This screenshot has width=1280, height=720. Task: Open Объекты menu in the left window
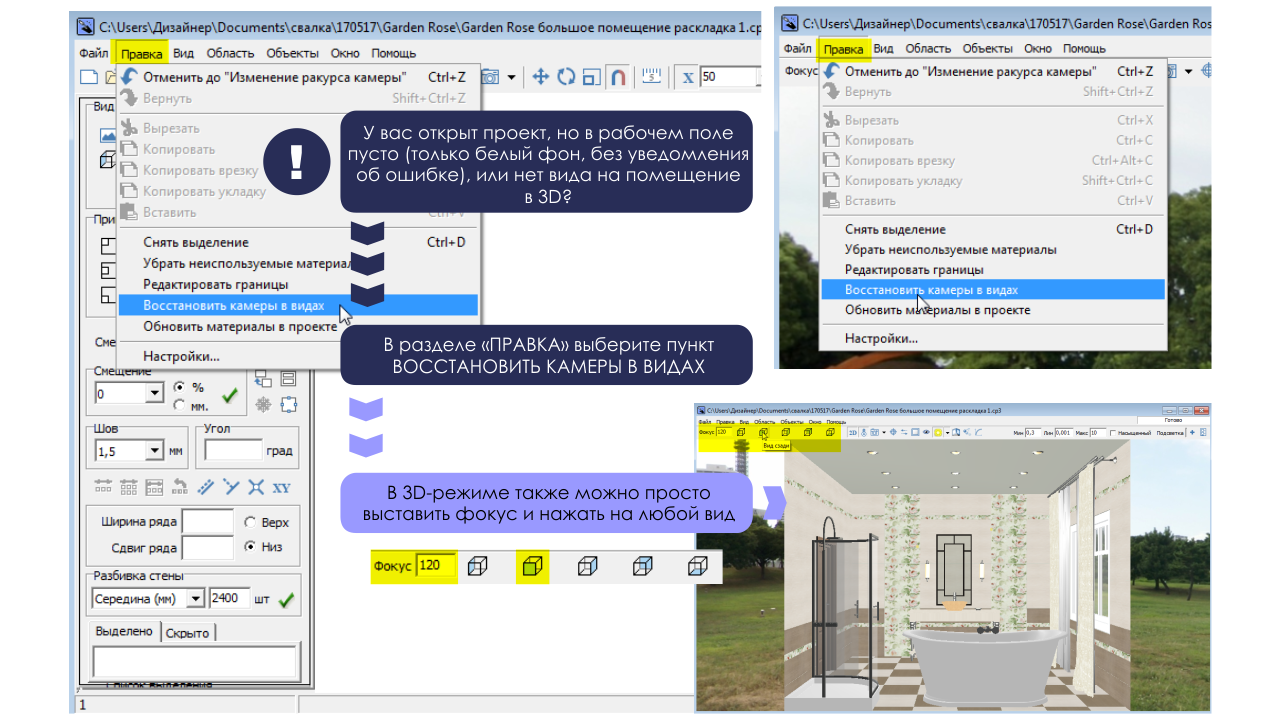[291, 53]
